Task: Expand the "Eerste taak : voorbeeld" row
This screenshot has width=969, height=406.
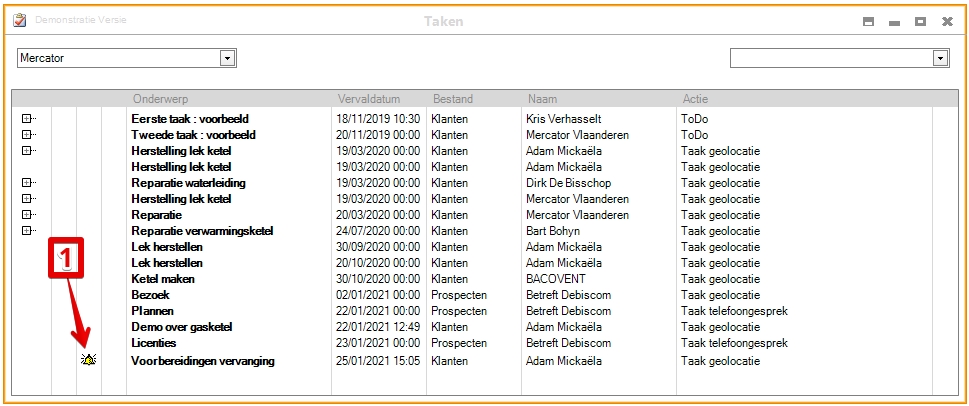Action: (x=26, y=119)
